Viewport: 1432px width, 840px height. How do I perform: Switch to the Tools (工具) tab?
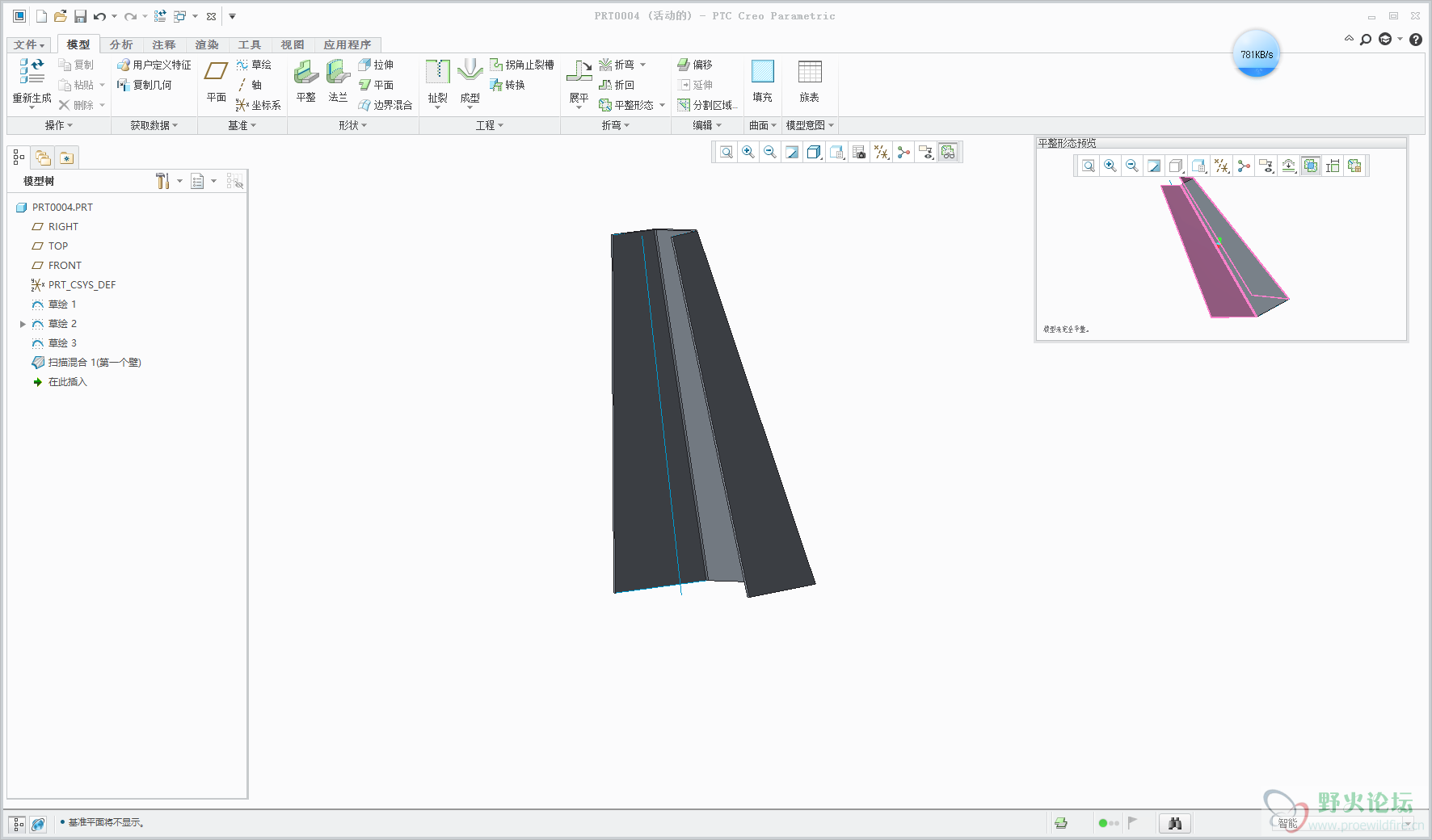pos(250,44)
